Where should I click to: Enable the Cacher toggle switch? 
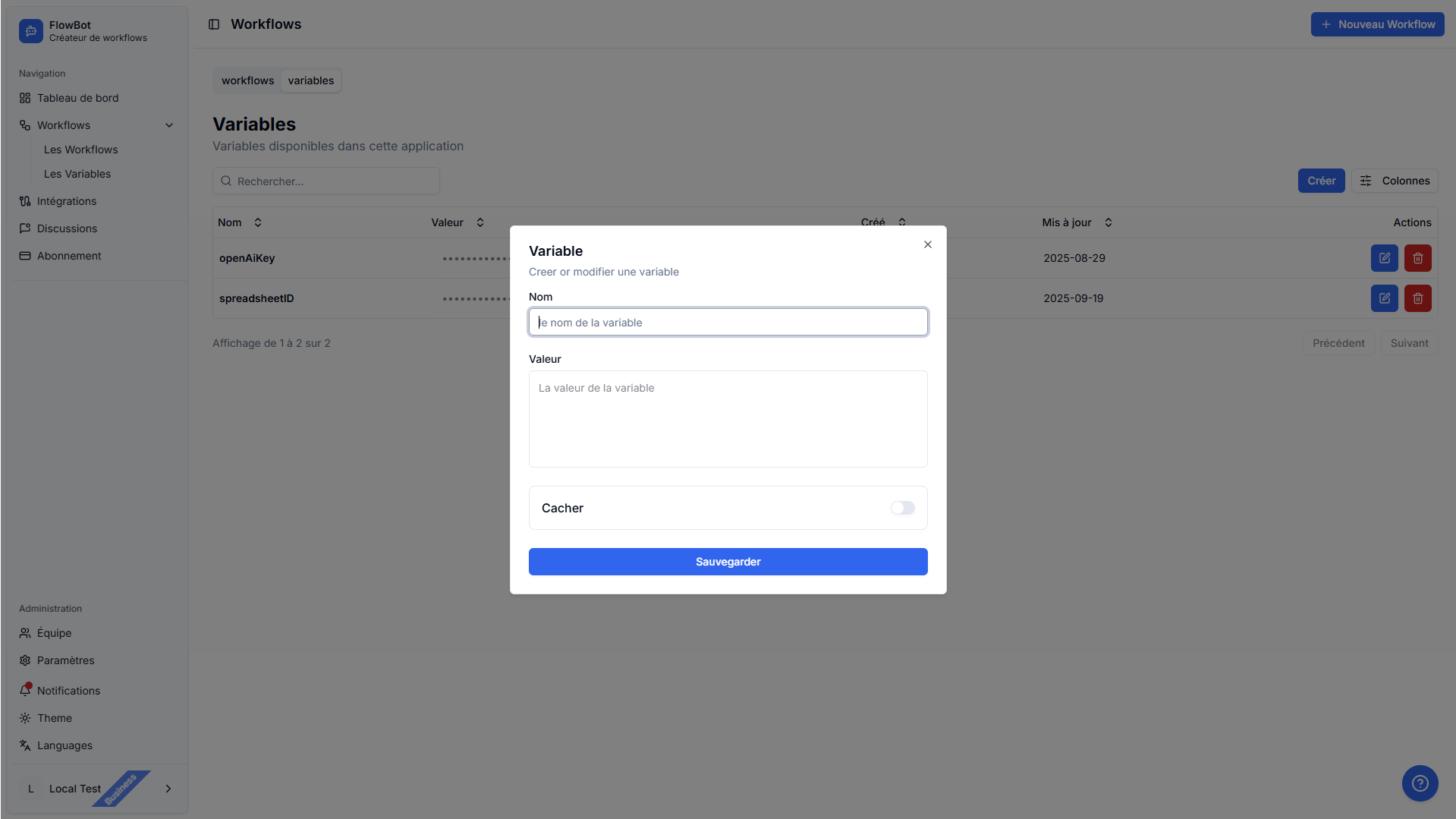coord(902,508)
